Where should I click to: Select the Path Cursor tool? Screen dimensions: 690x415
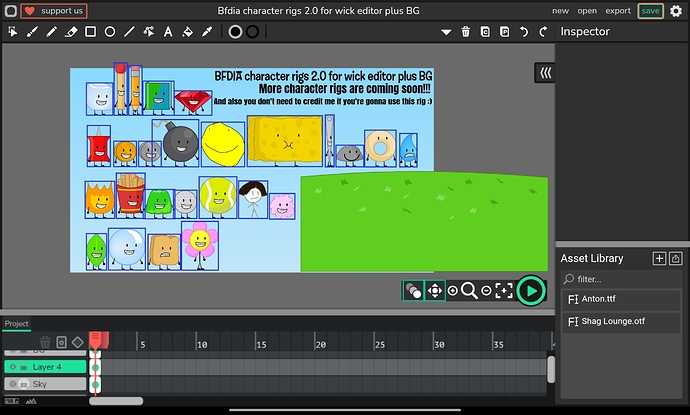[149, 32]
